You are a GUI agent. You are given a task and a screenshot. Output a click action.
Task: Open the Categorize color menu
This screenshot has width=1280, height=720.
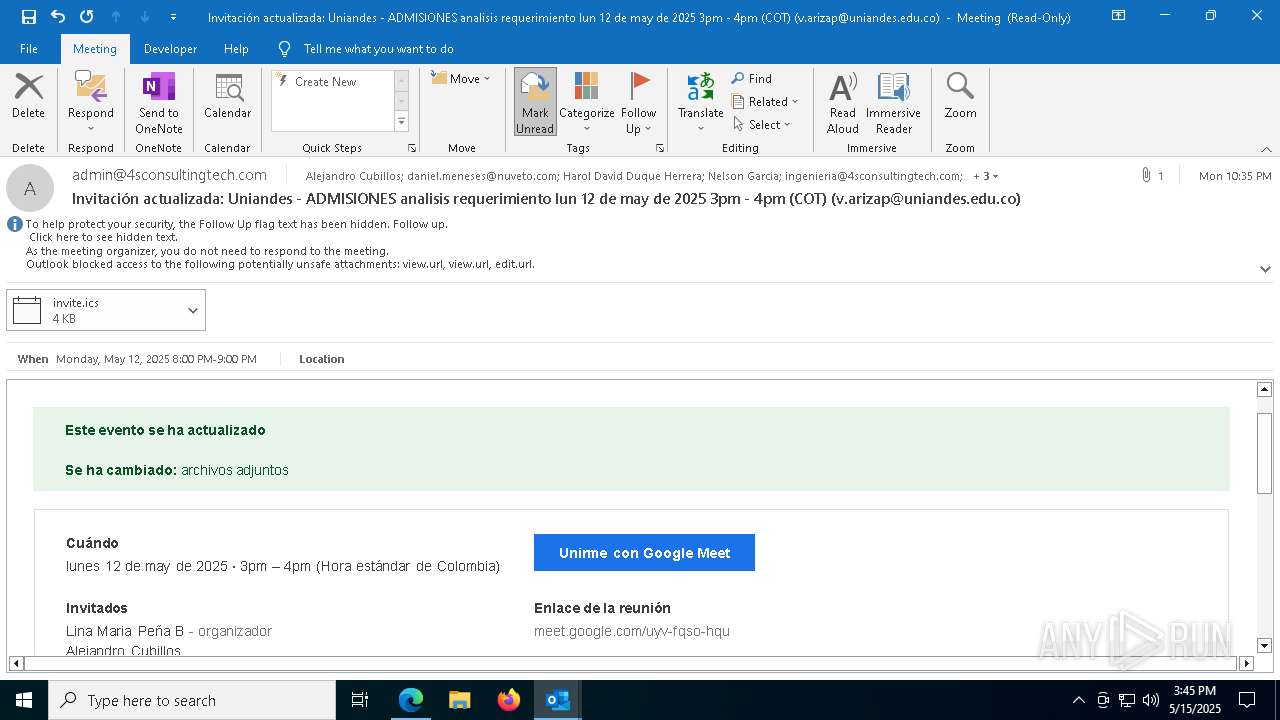tap(587, 102)
